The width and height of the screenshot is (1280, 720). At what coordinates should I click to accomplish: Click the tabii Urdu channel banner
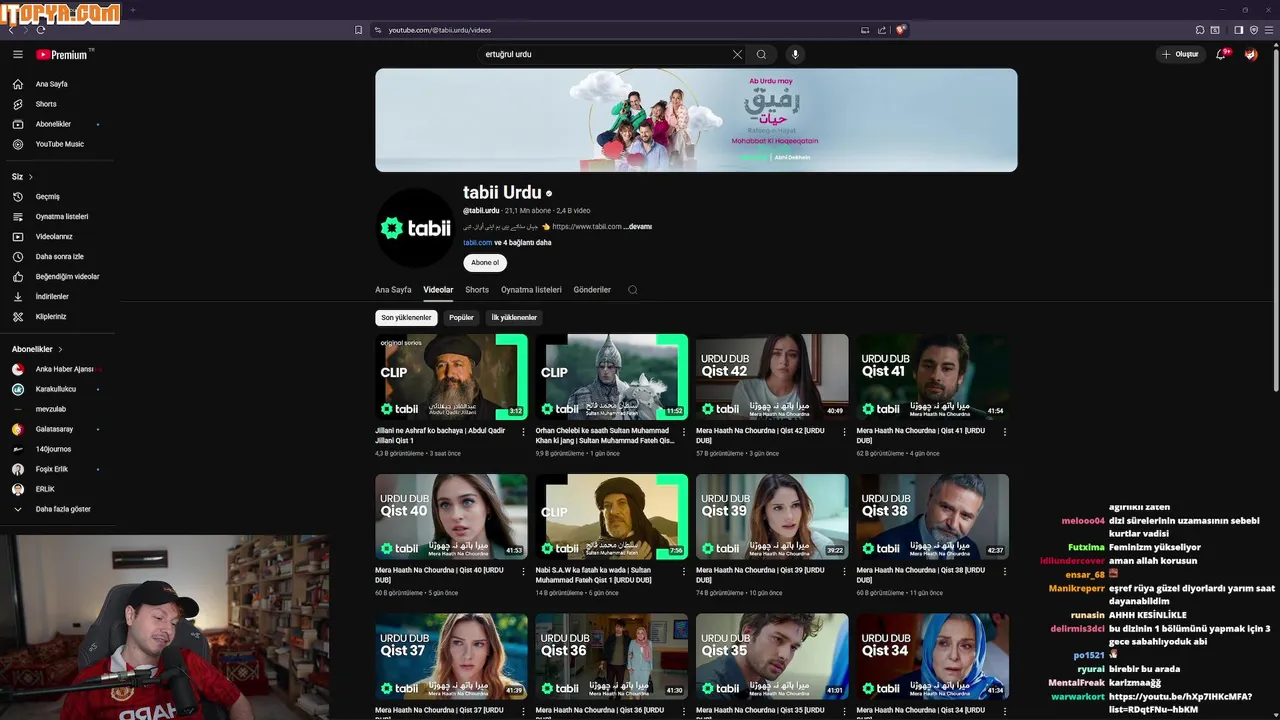(x=696, y=120)
